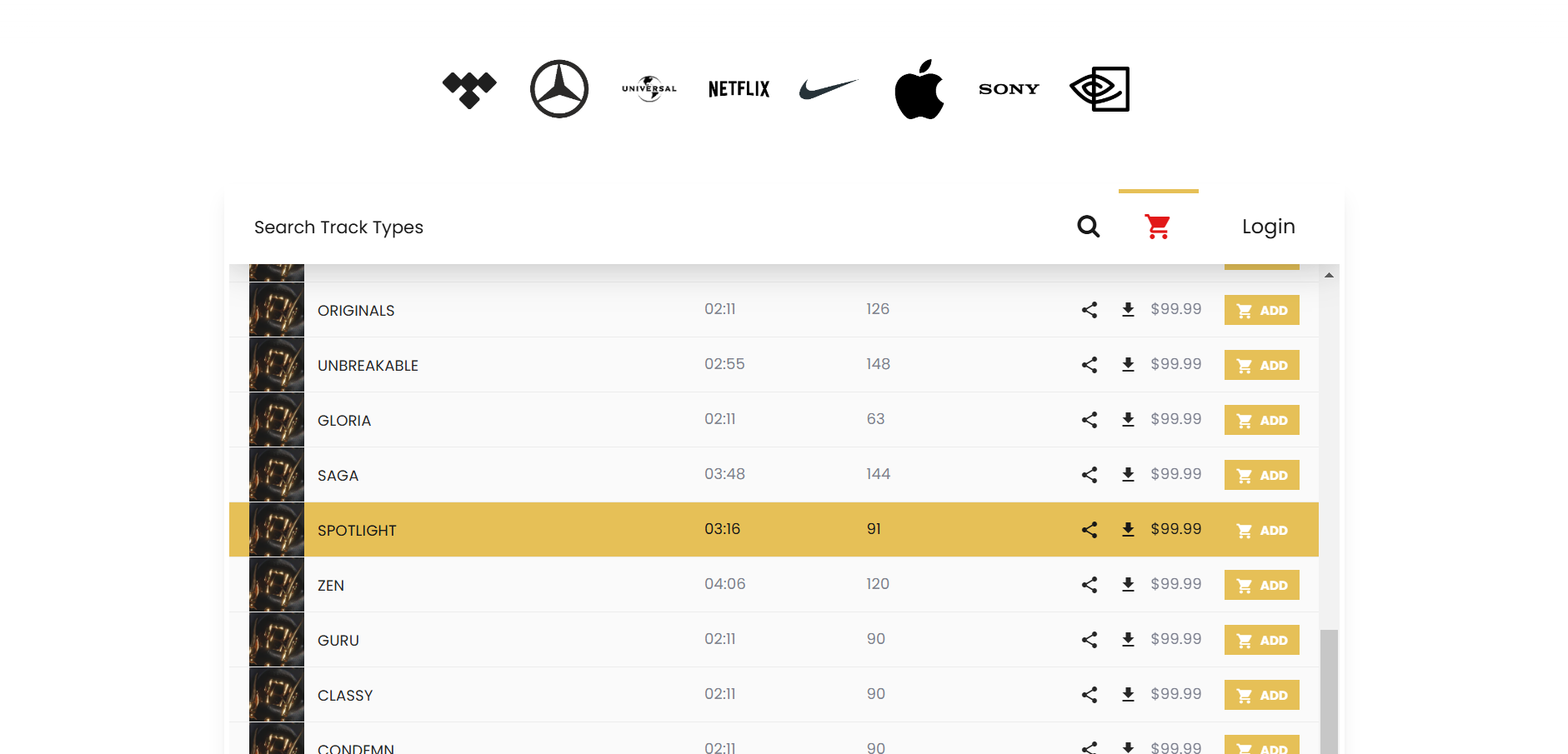Share the ORIGINALS track
1568x754 pixels.
1090,310
